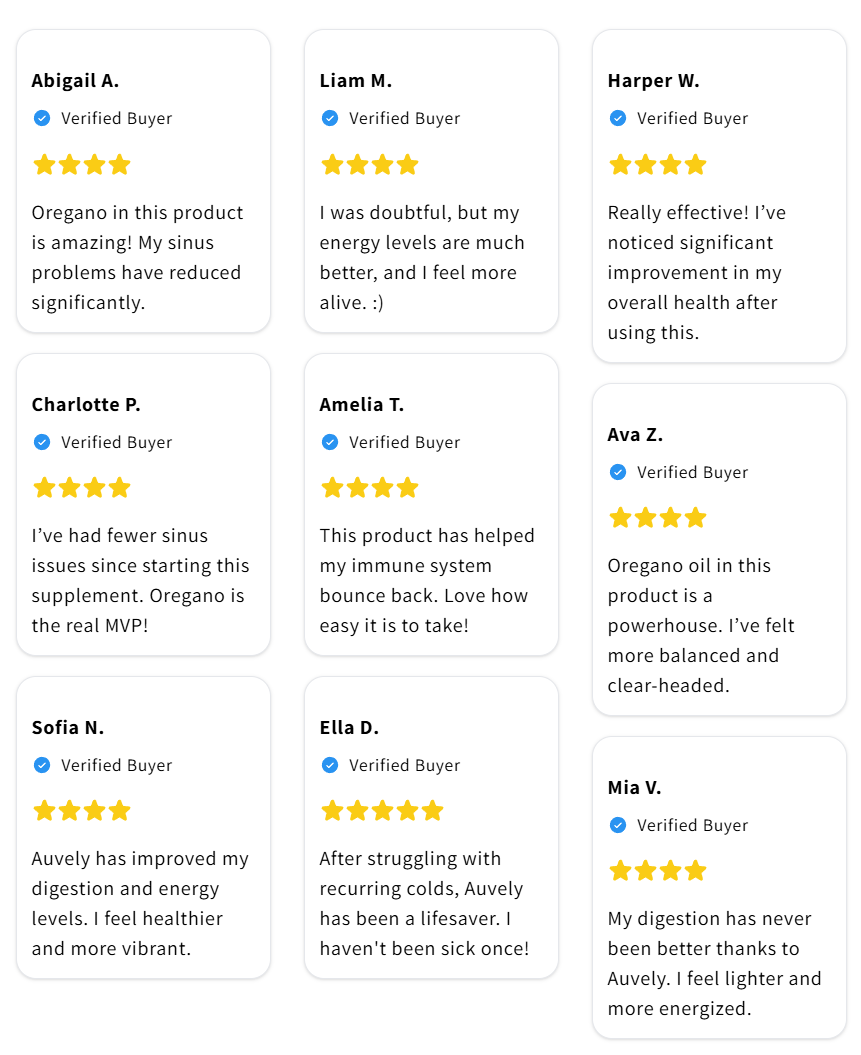Click the Verified Buyer label under Mia V.

pyautogui.click(x=692, y=825)
